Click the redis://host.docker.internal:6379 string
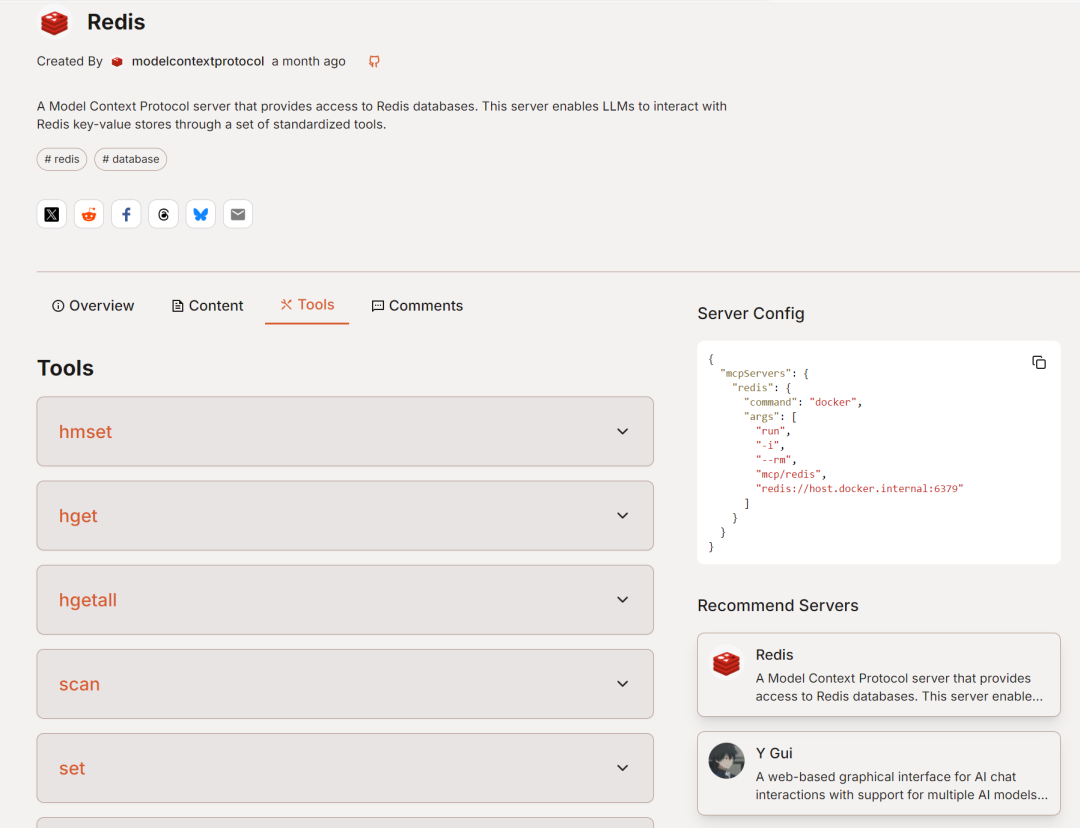The width and height of the screenshot is (1080, 828). click(x=859, y=488)
